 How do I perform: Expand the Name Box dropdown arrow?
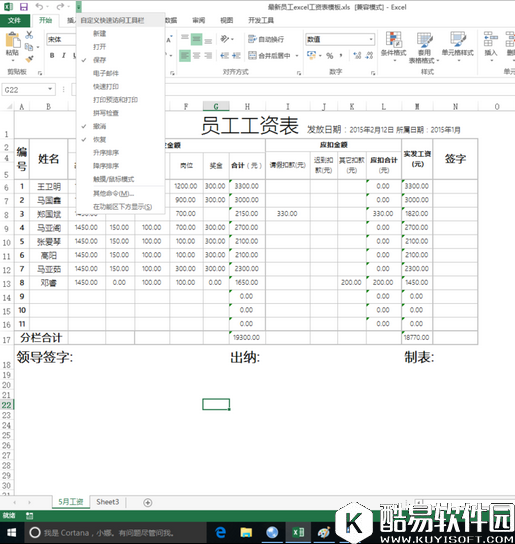pyautogui.click(x=50, y=90)
